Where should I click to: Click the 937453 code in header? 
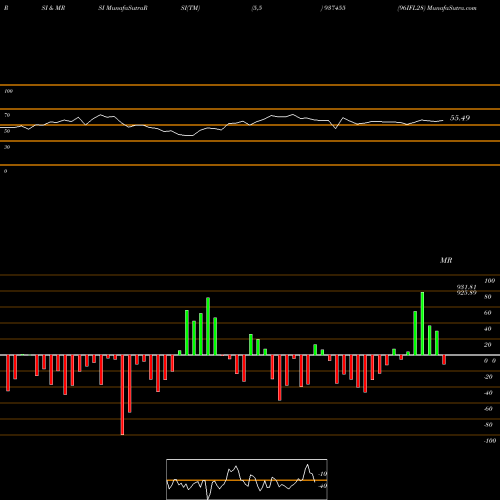[x=334, y=8]
